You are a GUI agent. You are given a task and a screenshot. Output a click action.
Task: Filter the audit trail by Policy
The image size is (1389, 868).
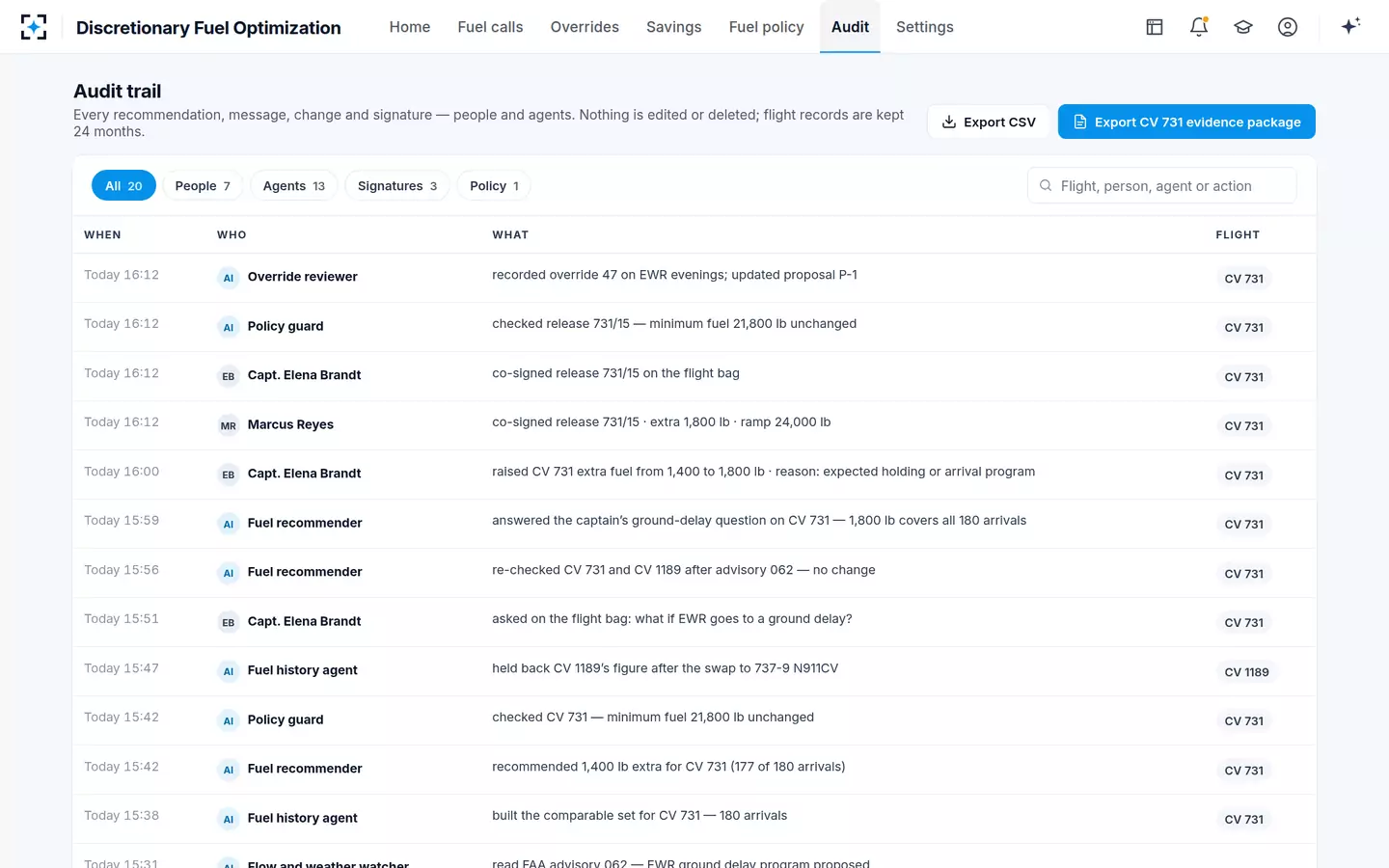click(x=494, y=185)
